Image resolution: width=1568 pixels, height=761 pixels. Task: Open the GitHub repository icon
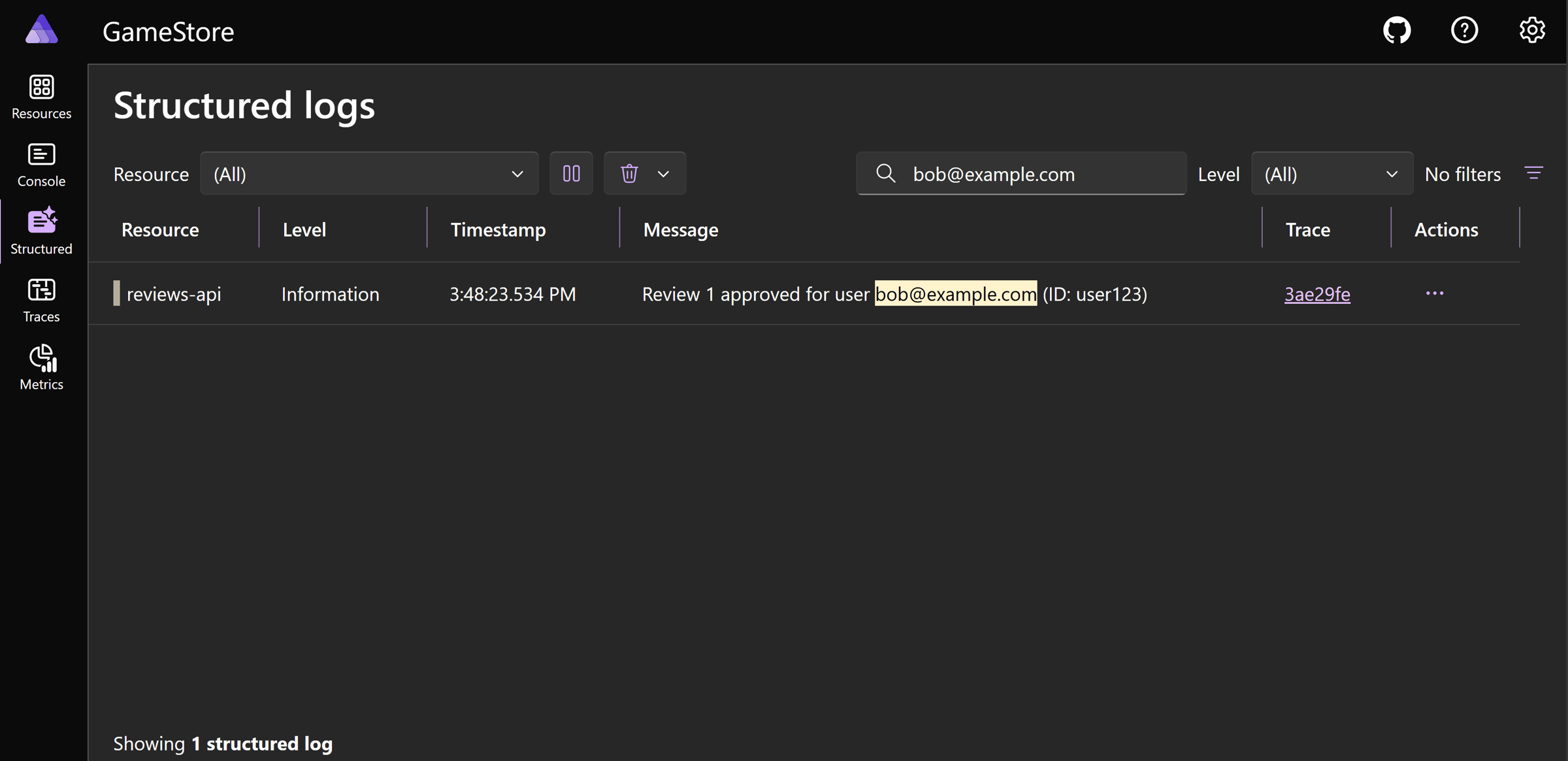click(1397, 31)
